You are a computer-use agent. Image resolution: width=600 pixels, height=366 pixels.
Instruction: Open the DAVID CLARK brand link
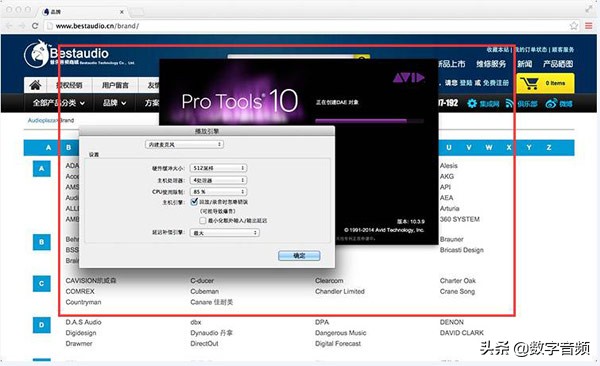(461, 333)
